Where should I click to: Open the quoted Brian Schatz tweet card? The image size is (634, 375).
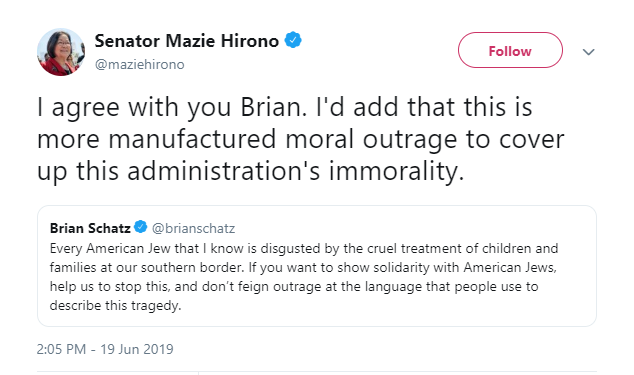point(317,266)
